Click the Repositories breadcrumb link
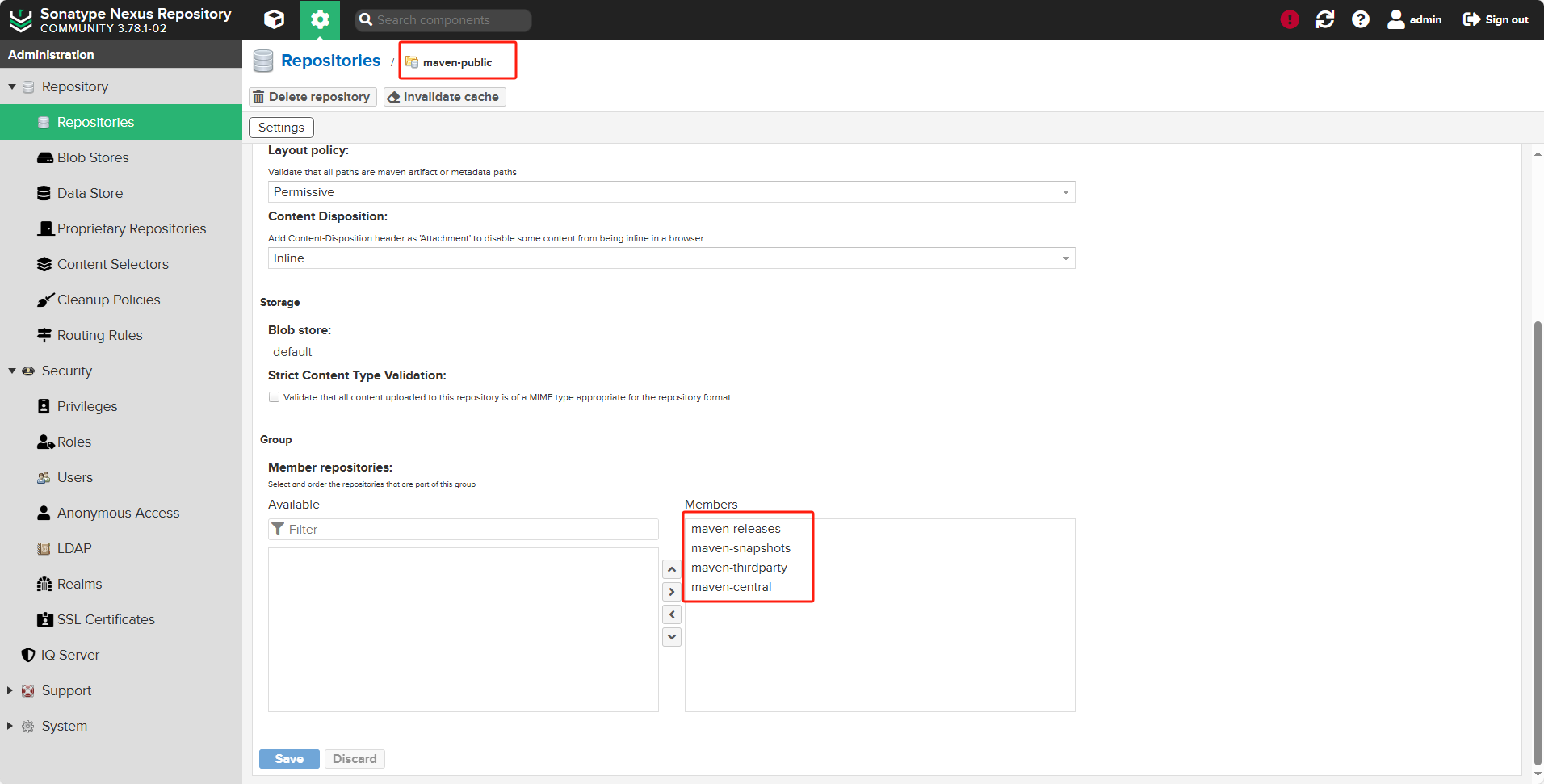 coord(330,61)
